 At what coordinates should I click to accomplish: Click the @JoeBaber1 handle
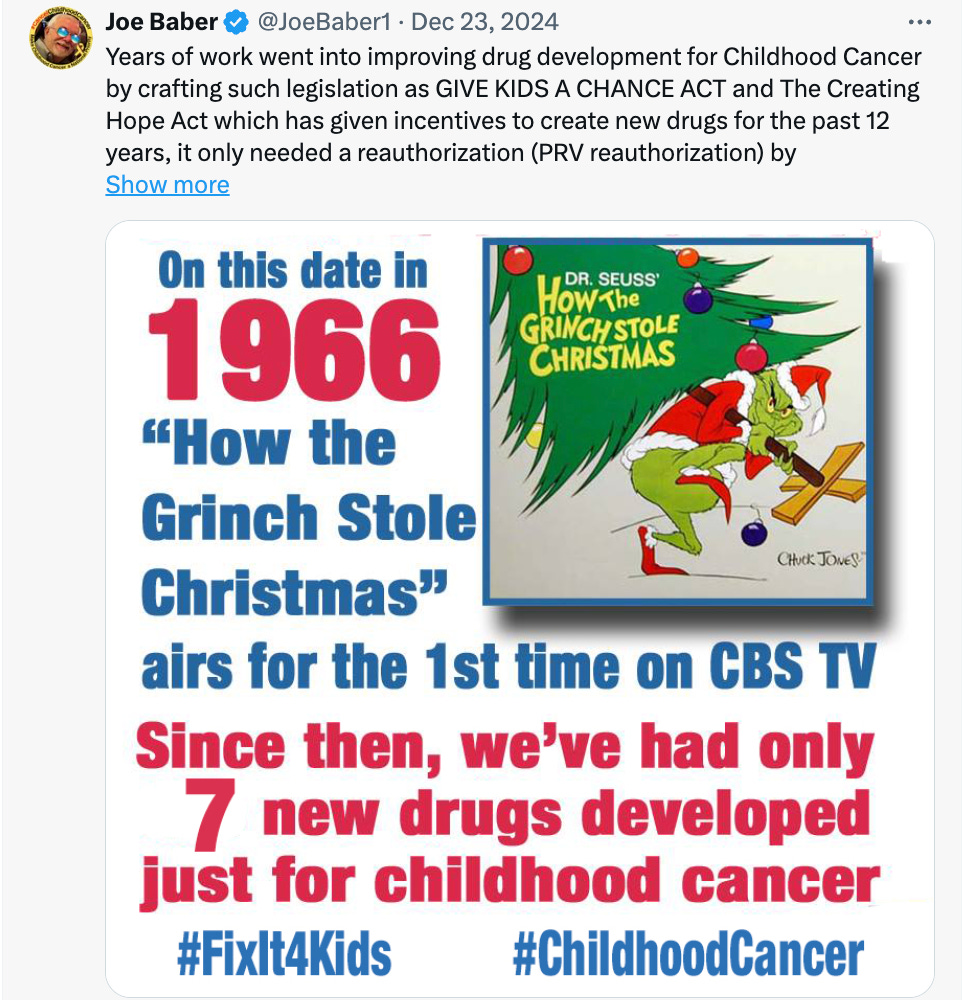coord(326,22)
